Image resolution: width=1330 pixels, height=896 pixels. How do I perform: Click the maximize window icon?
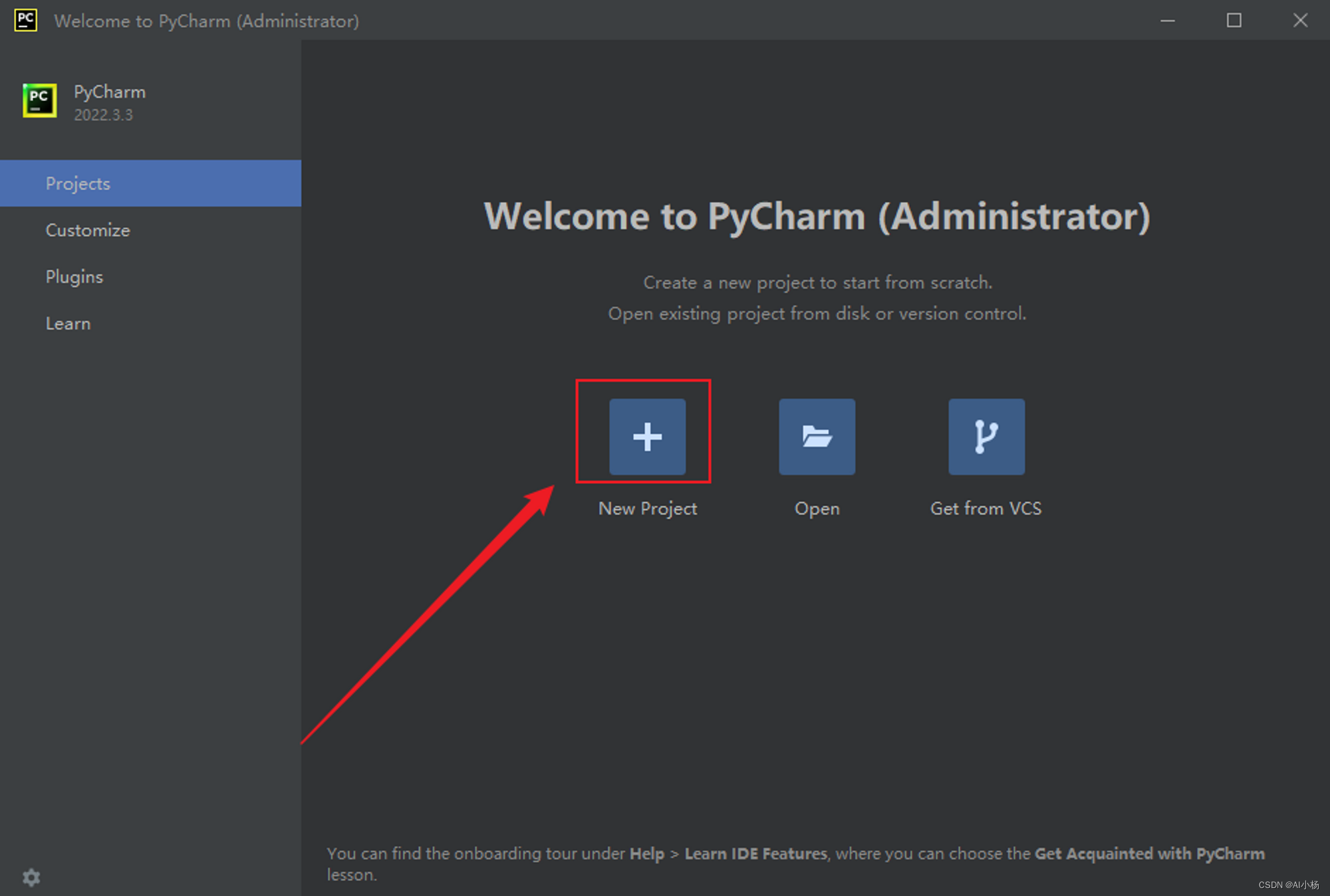[x=1234, y=20]
